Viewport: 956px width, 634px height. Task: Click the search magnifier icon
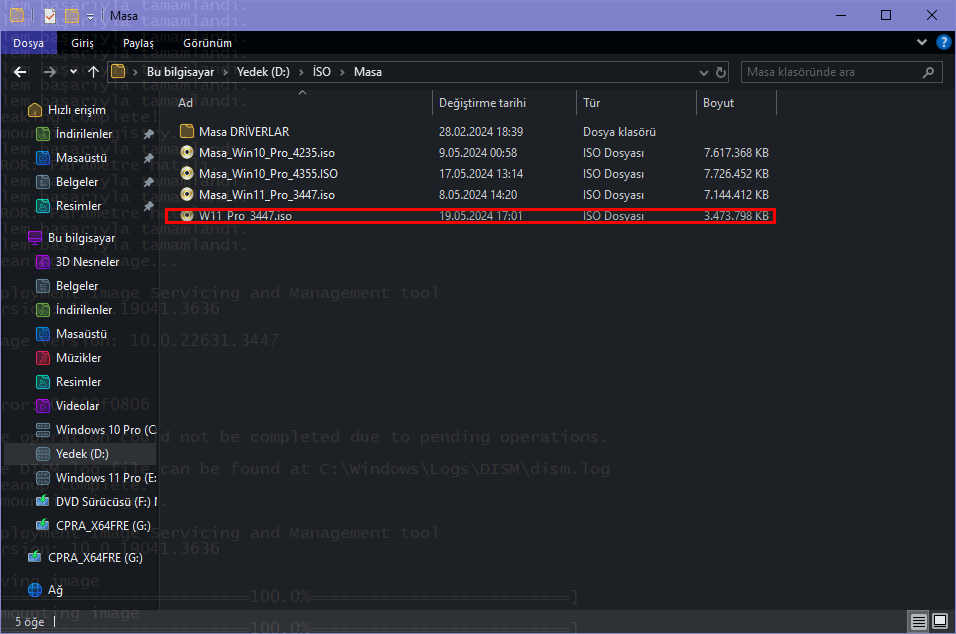click(928, 73)
